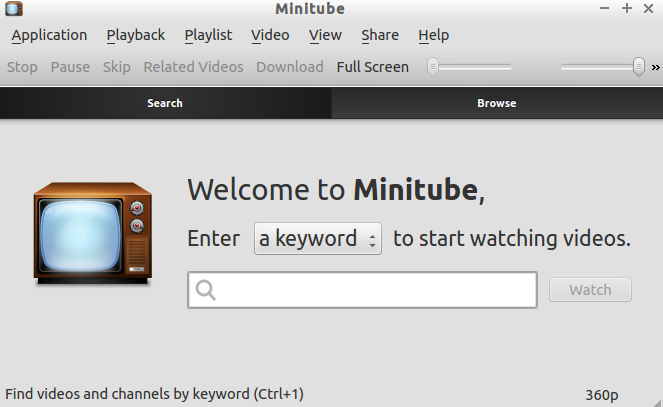Click Related Videos in the toolbar
The height and width of the screenshot is (407, 663).
193,67
